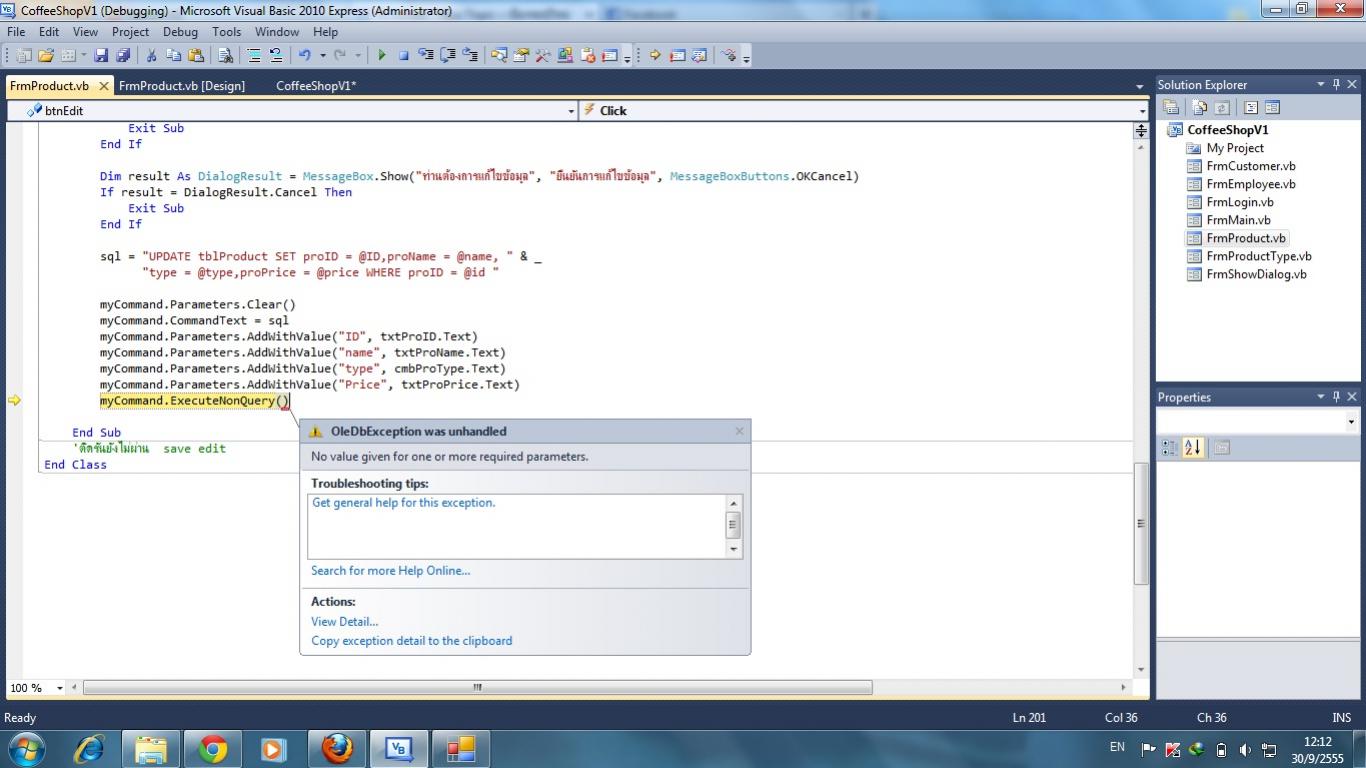The height and width of the screenshot is (768, 1366).
Task: Click the Open File toolbar icon
Action: 46,56
